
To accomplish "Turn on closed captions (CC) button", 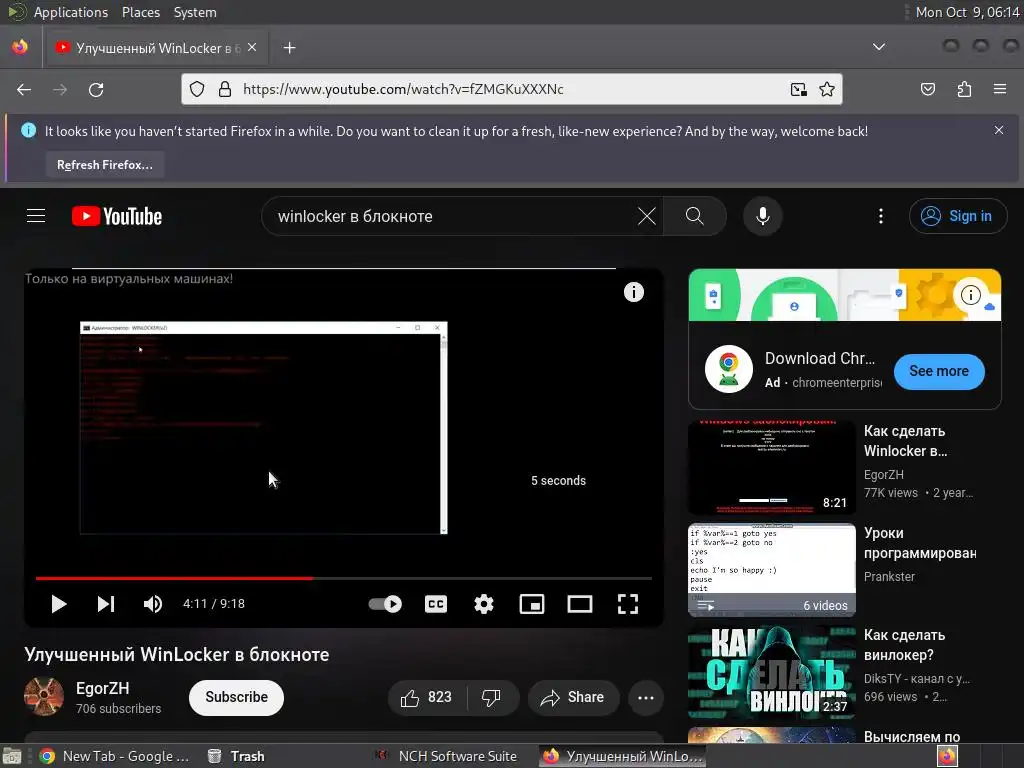I will [436, 604].
